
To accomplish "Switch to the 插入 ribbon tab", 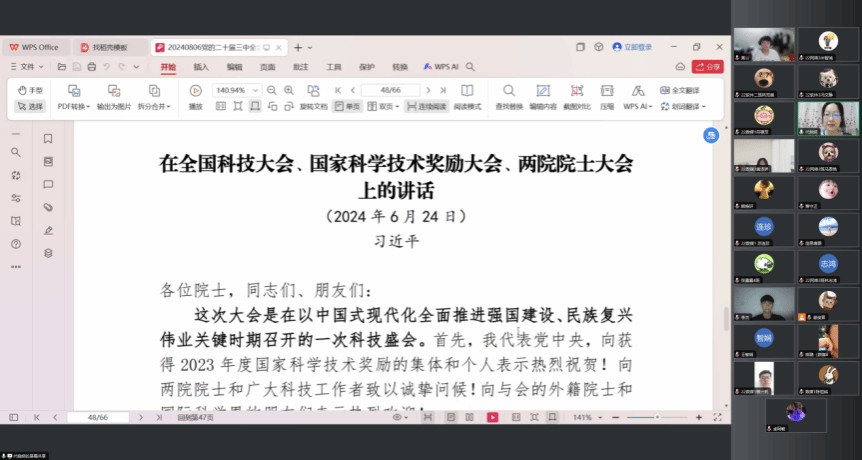I will [201, 67].
